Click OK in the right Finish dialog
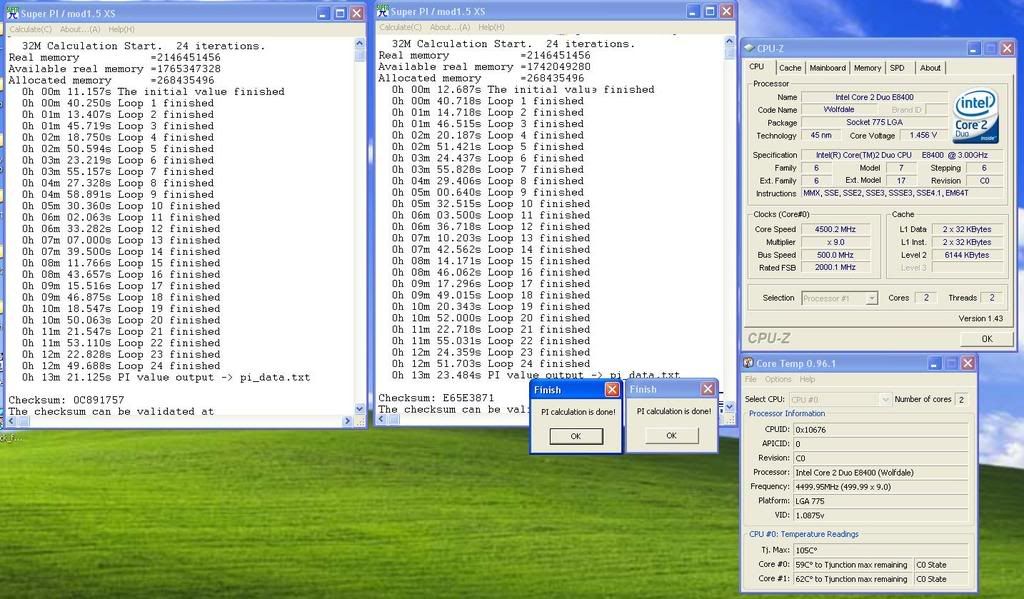The width and height of the screenshot is (1024, 599). 671,436
